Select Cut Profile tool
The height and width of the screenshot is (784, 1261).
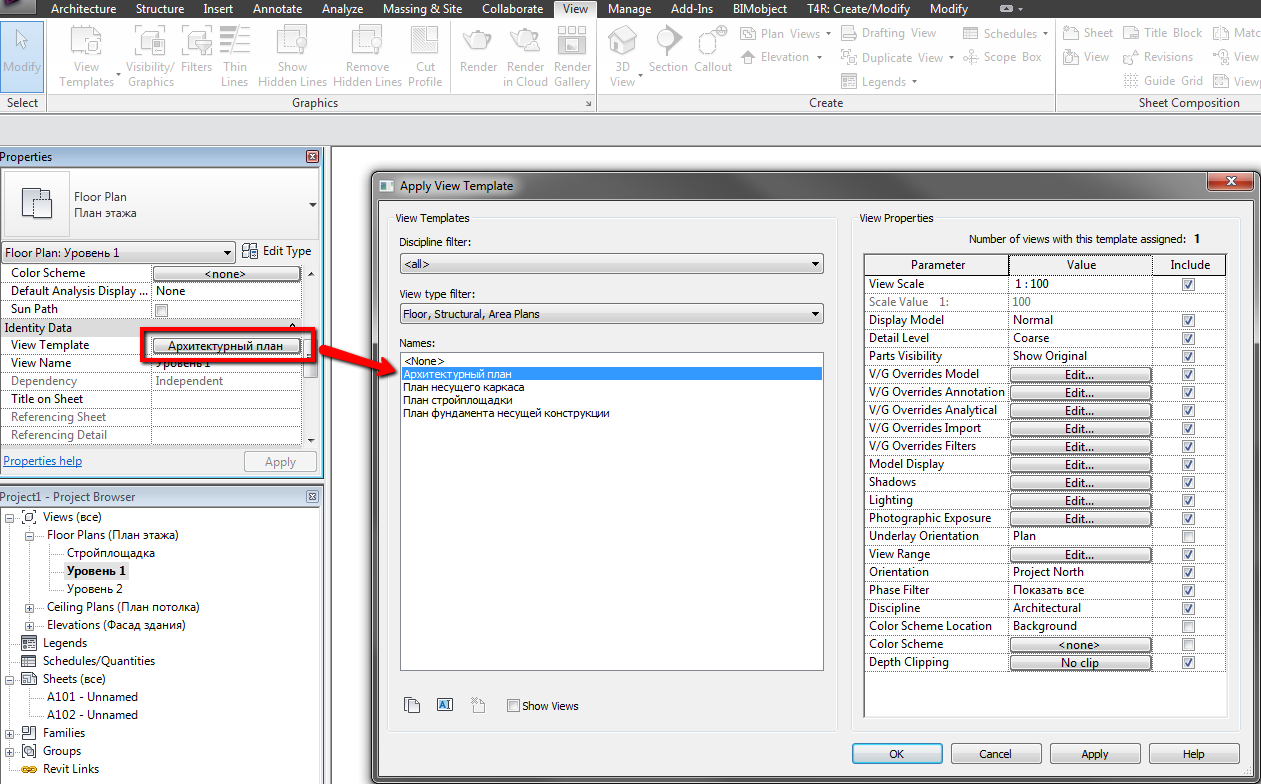(425, 55)
